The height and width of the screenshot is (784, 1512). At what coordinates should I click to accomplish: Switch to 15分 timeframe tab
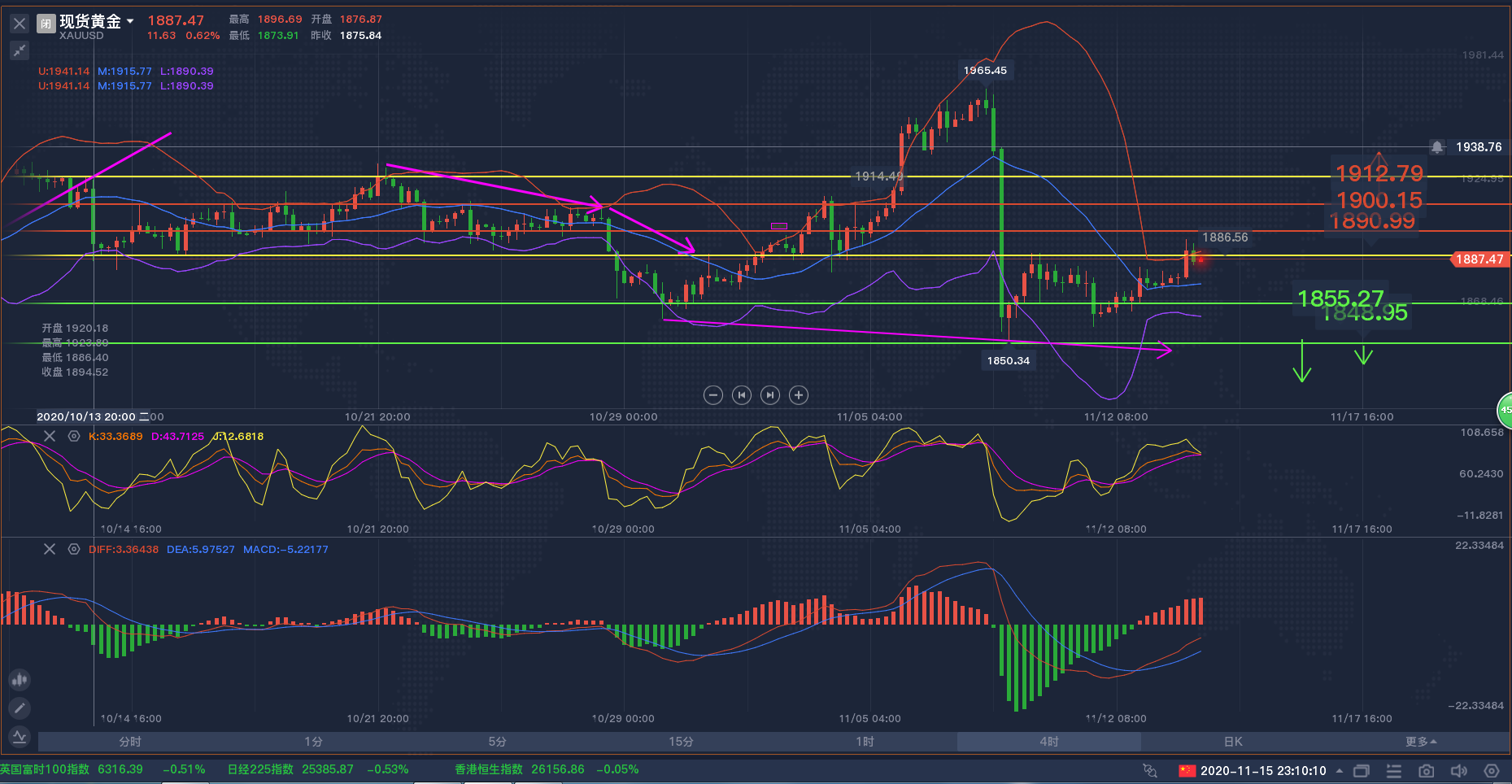pos(682,742)
